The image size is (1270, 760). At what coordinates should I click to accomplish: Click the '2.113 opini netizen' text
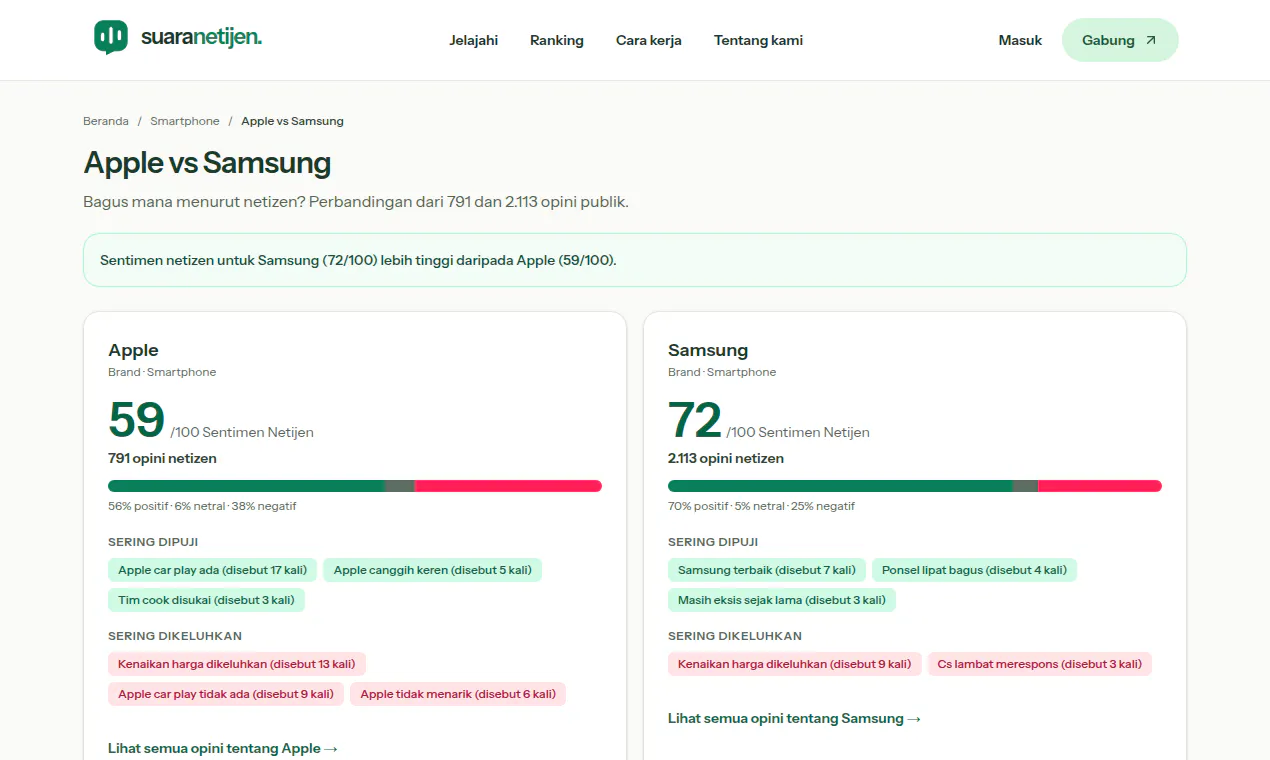pyautogui.click(x=726, y=458)
